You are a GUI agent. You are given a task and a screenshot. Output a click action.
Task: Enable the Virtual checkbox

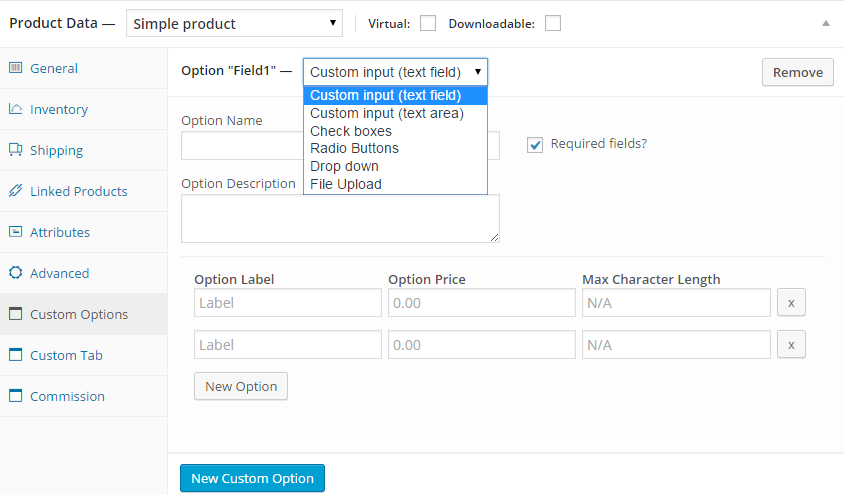[x=428, y=23]
